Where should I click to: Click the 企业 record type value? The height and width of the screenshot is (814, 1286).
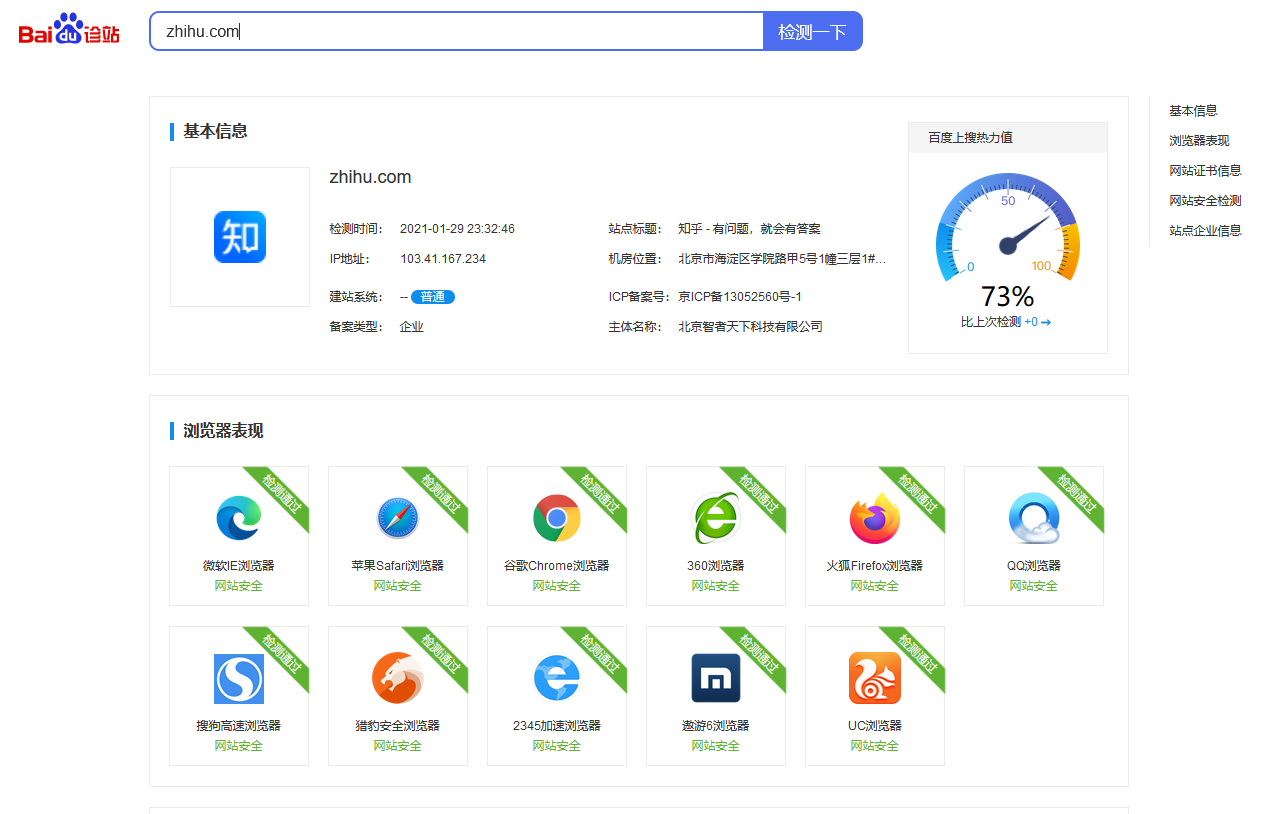click(412, 327)
